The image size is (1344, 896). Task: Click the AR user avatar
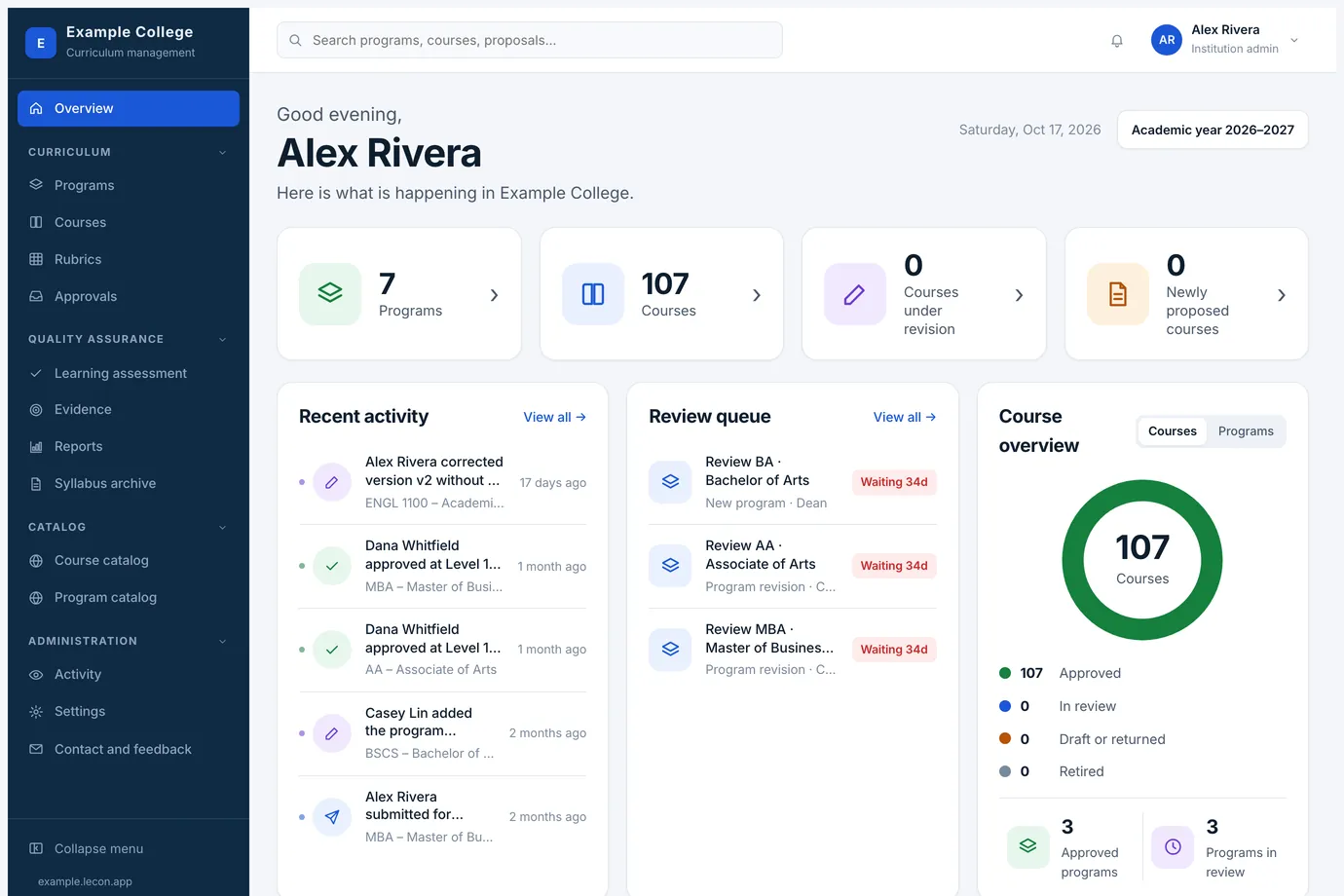pos(1167,40)
